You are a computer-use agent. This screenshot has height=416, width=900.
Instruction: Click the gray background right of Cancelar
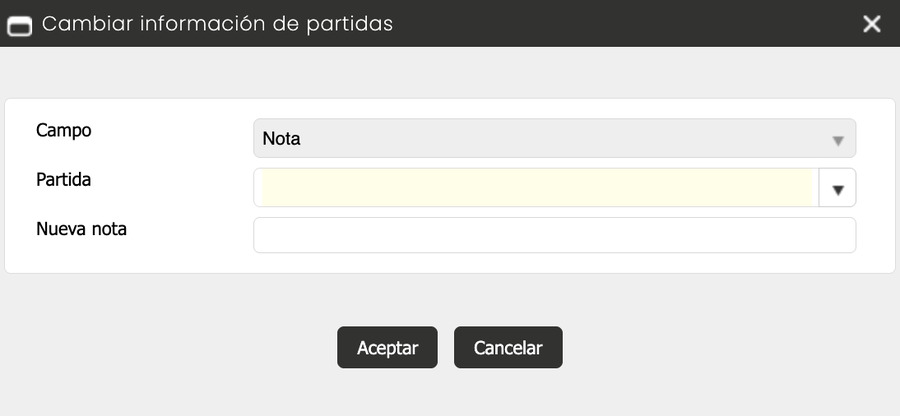720,347
